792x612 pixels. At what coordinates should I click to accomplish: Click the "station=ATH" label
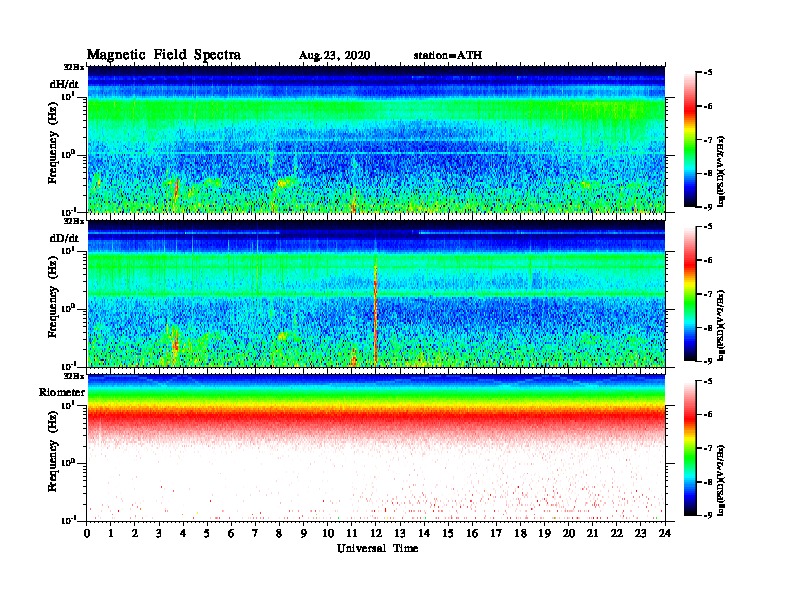448,55
